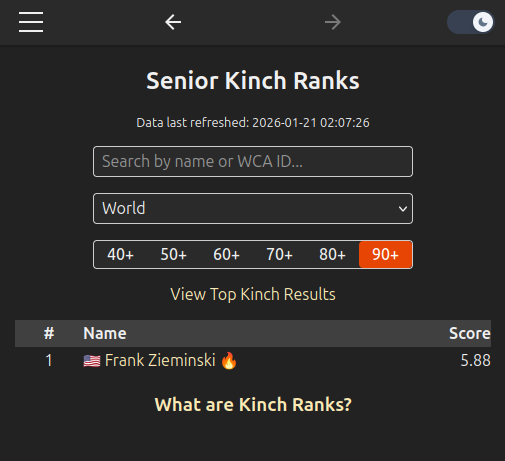505x461 pixels.
Task: Switch to the 60+ age filter
Action: pyautogui.click(x=226, y=255)
